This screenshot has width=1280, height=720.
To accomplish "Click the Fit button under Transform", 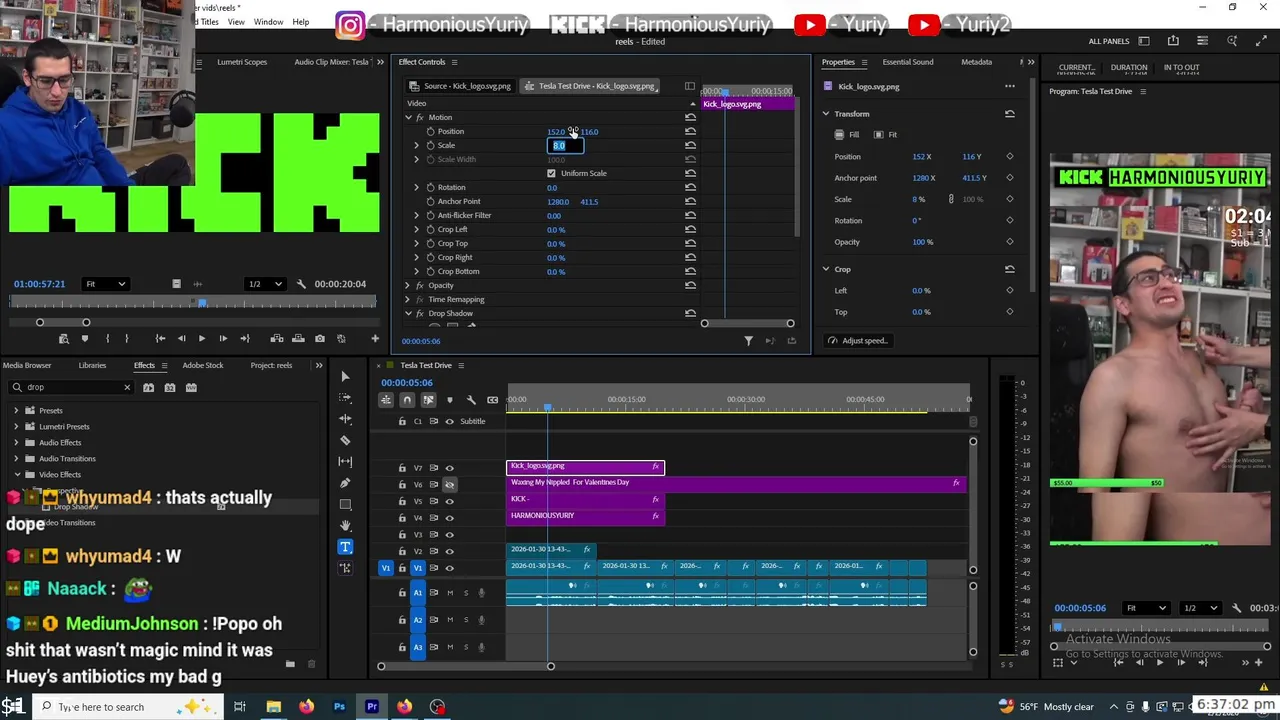I will click(x=885, y=135).
